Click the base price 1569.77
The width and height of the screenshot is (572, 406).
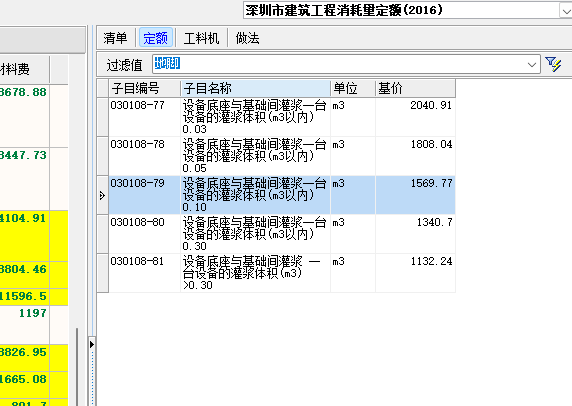tap(431, 183)
